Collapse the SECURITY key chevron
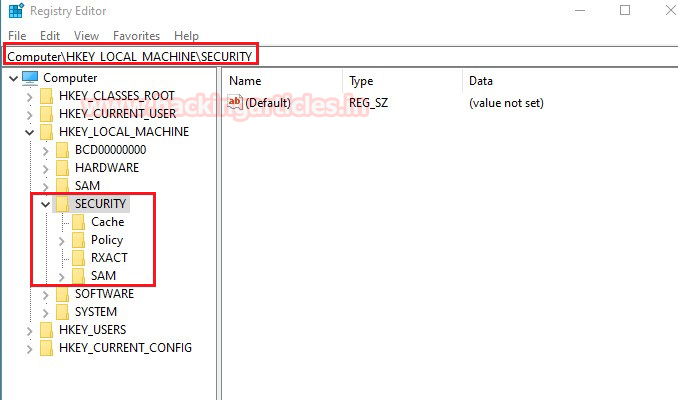 tap(45, 205)
